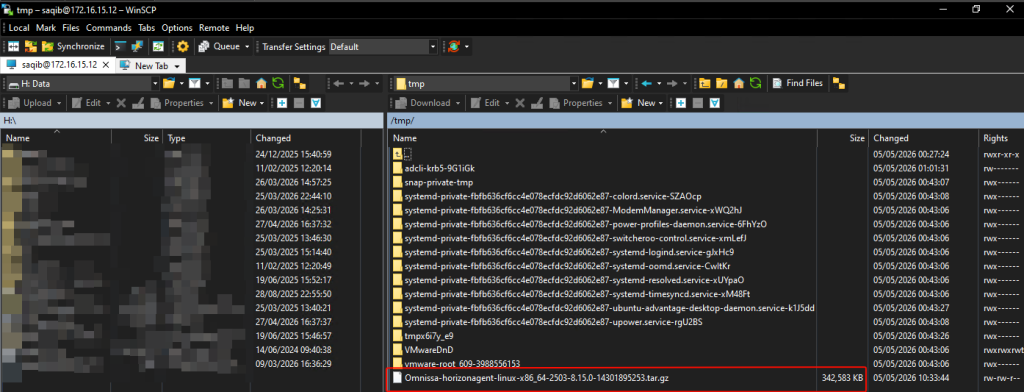Screen dimensions: 1024x392
Task: Click remote panel Open Directory folder icon
Action: (588, 84)
